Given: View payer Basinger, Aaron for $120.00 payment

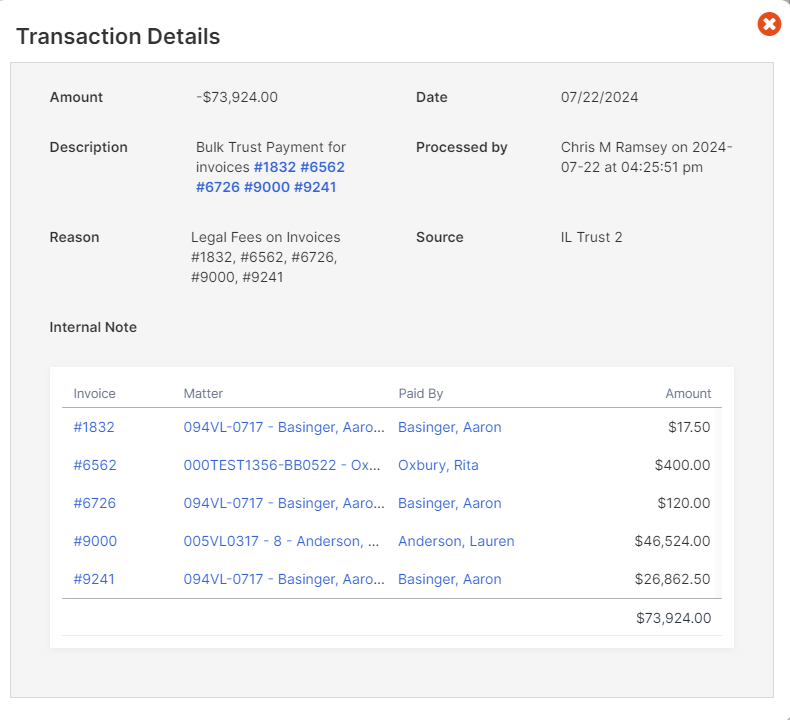Looking at the screenshot, I should [x=450, y=503].
